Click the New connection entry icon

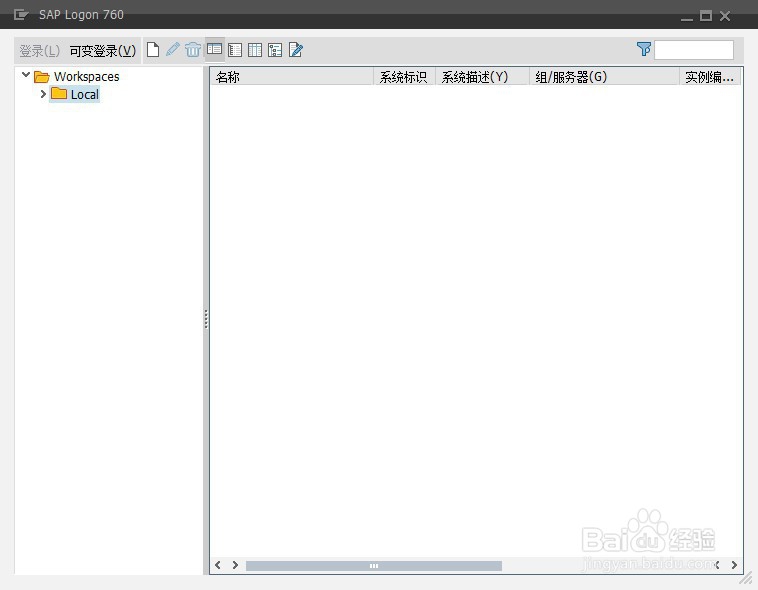(x=153, y=49)
